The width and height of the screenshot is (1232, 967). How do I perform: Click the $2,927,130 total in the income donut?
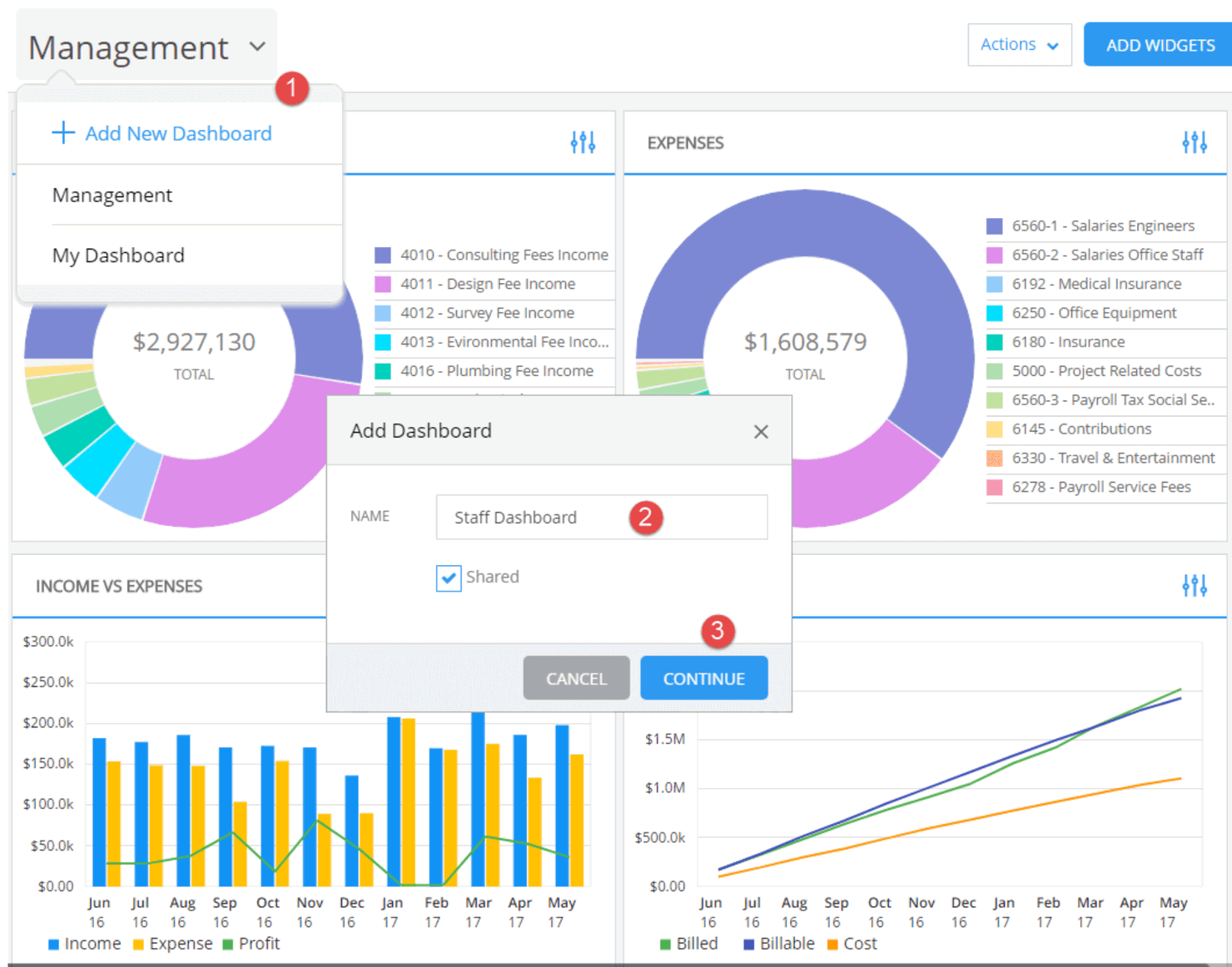point(194,342)
